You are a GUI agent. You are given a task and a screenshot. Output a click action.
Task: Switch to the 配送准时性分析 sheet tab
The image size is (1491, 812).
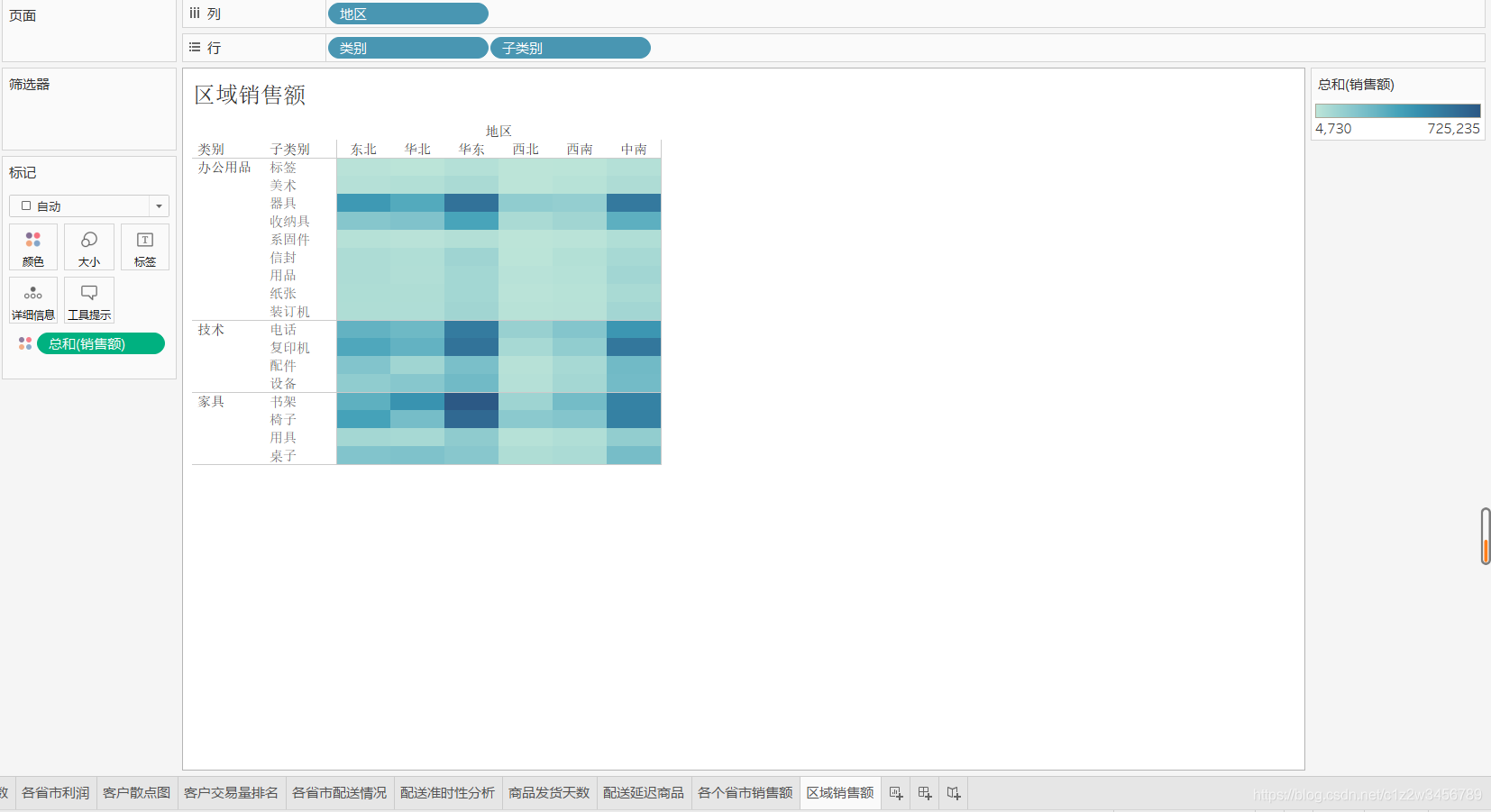(448, 793)
